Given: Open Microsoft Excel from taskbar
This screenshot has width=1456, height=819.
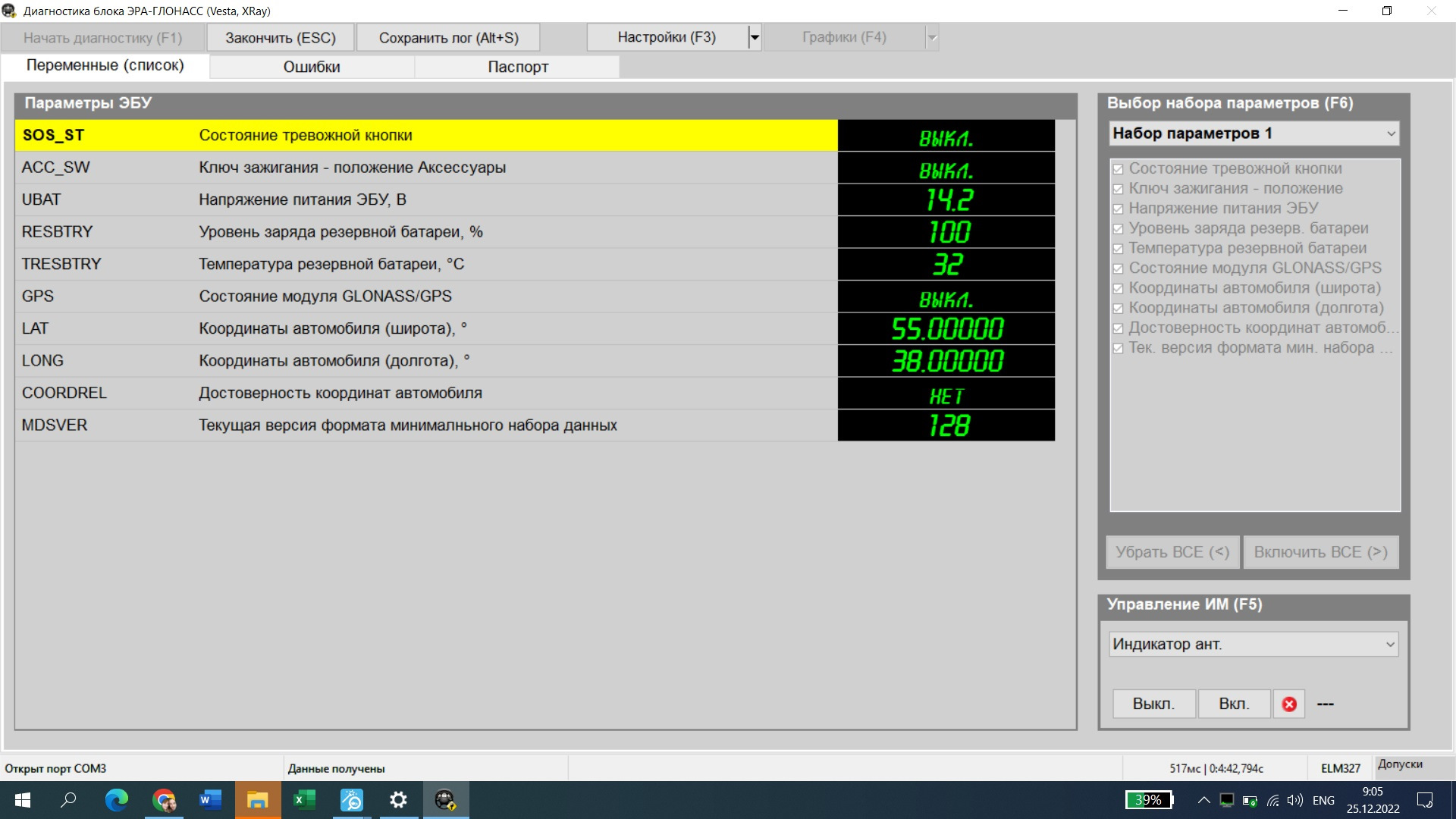Looking at the screenshot, I should tap(305, 800).
